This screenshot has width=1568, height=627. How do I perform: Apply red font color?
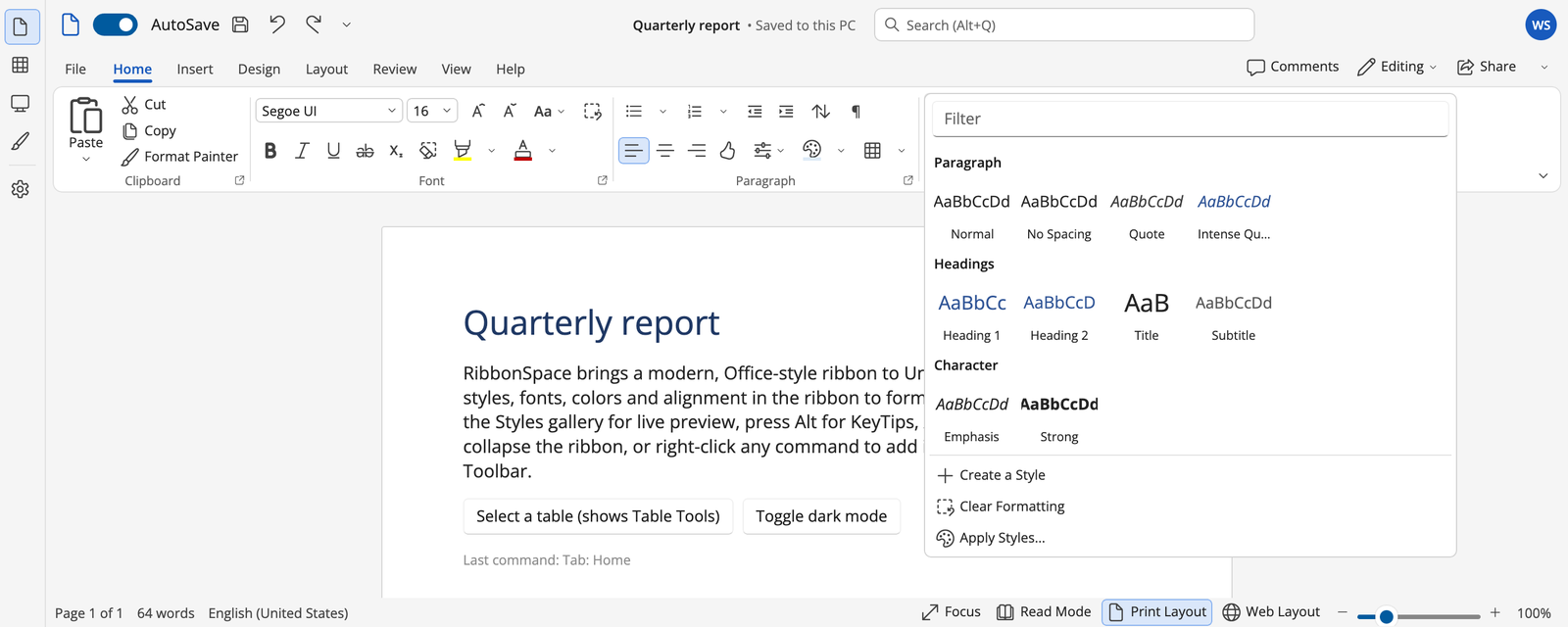[x=523, y=150]
